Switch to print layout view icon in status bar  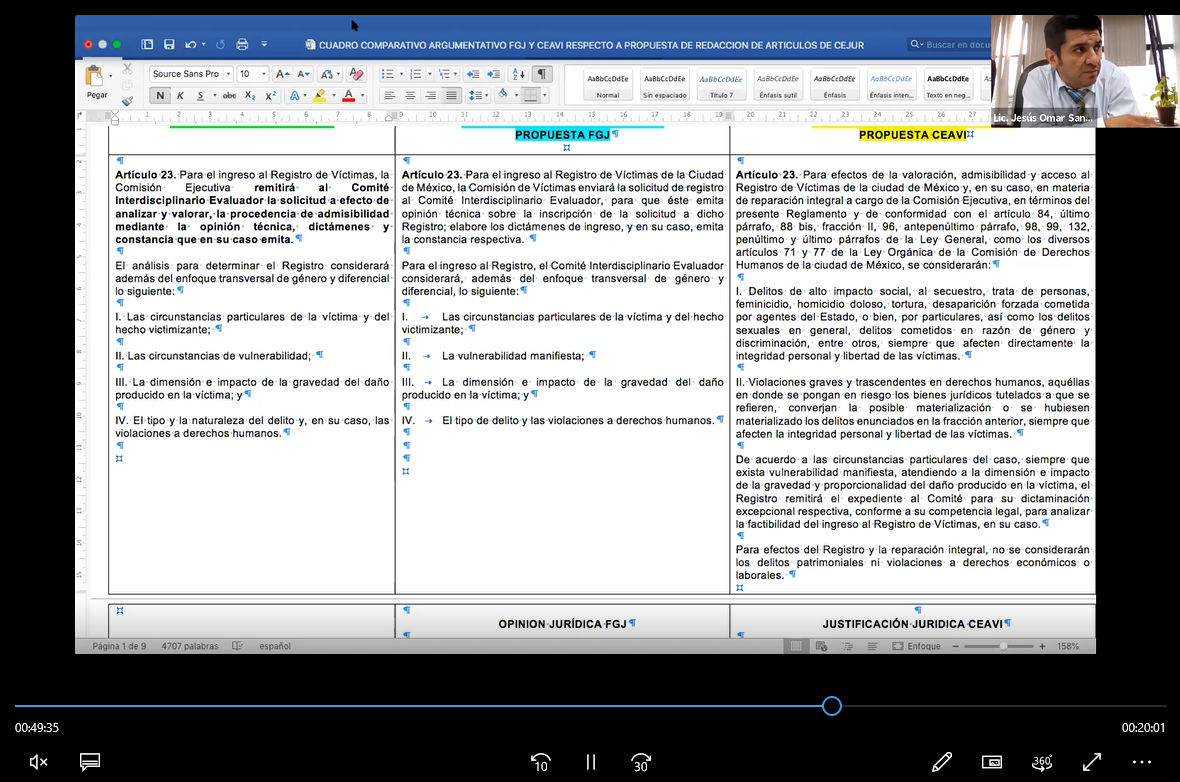click(x=796, y=646)
